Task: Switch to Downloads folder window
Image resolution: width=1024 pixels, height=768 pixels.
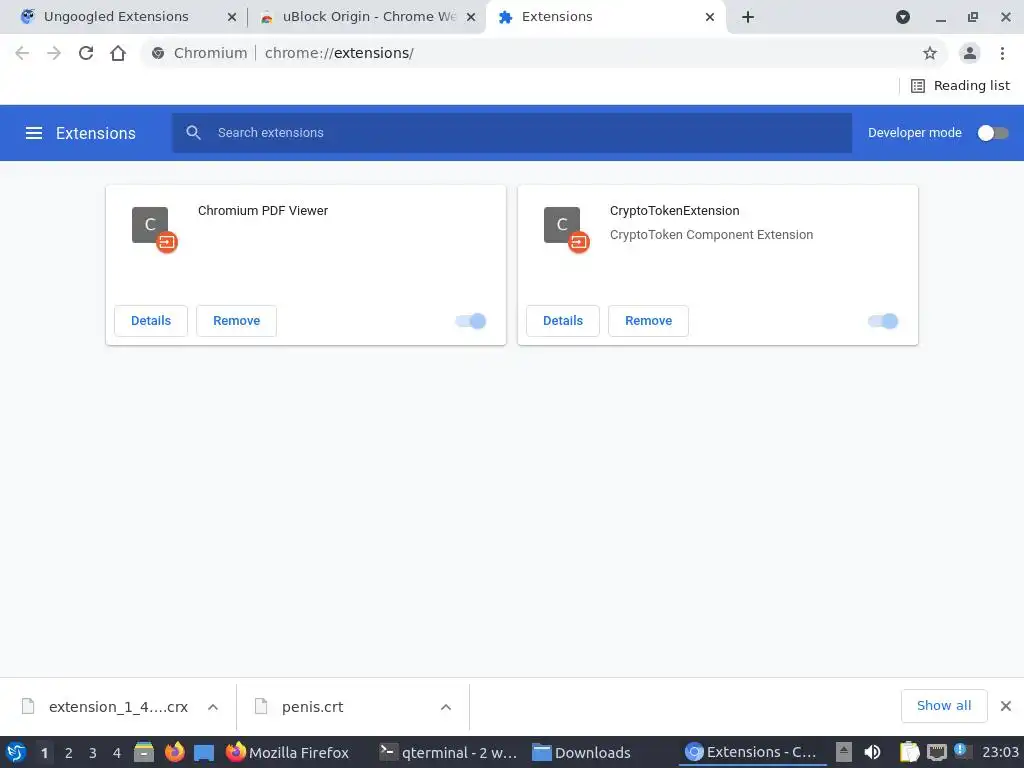Action: (581, 752)
